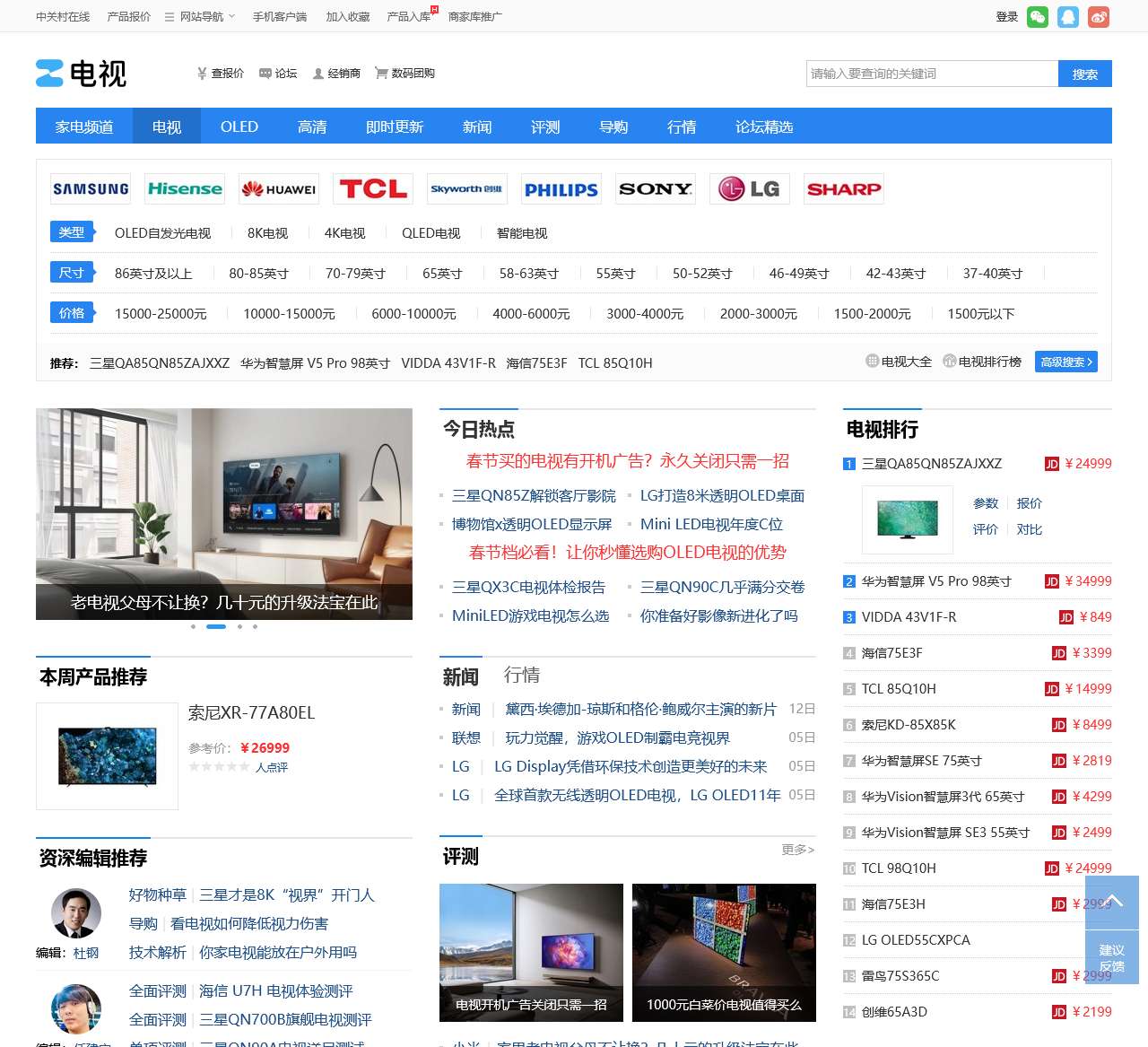This screenshot has width=1148, height=1047.
Task: Open the Philips brand logo
Action: (x=561, y=189)
